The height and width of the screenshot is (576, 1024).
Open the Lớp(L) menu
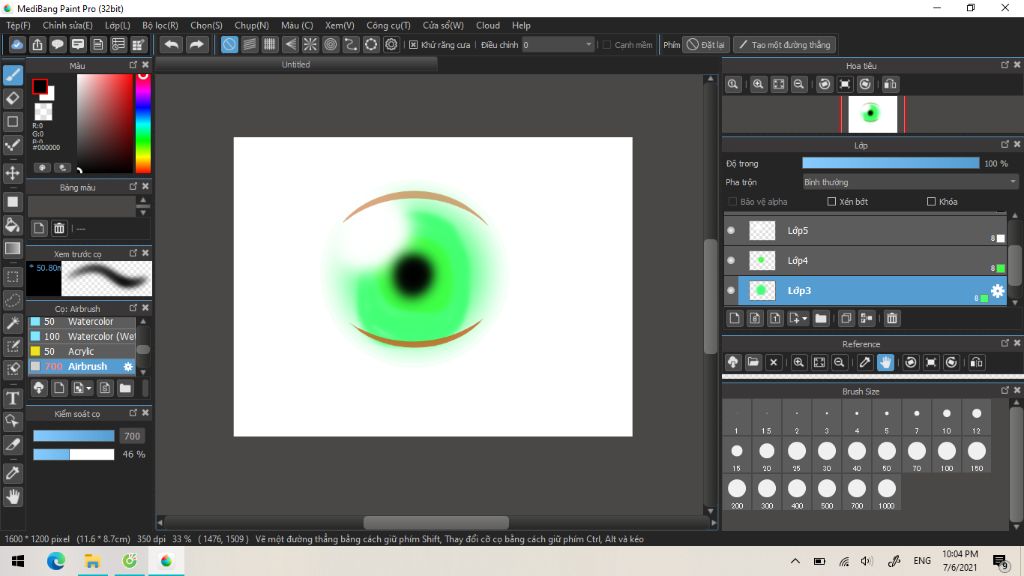pos(118,25)
